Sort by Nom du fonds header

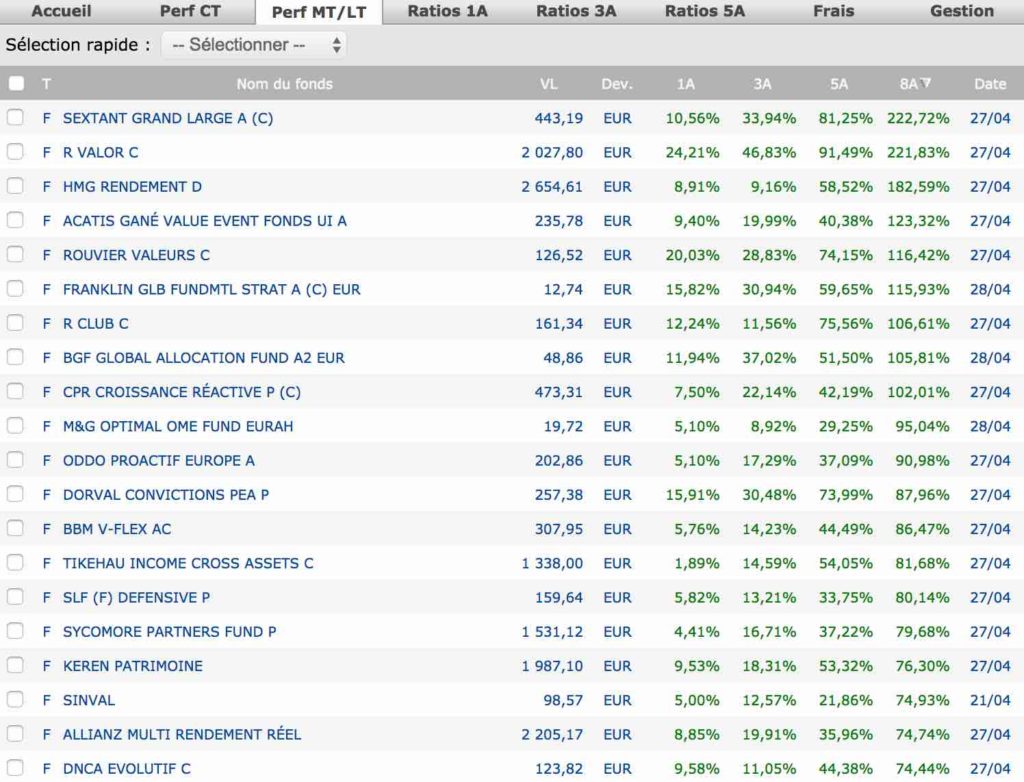[x=284, y=84]
